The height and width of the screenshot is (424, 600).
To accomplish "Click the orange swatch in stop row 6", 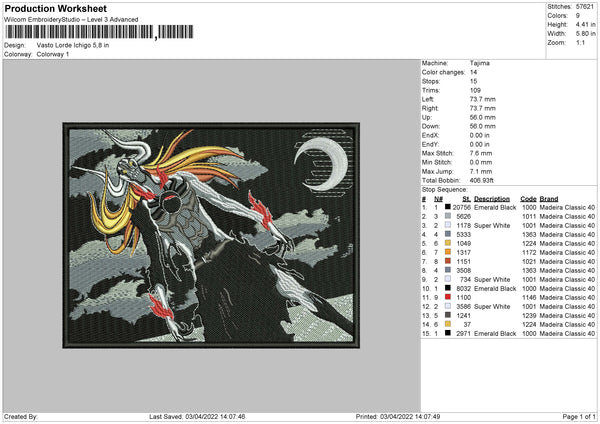I will [448, 252].
